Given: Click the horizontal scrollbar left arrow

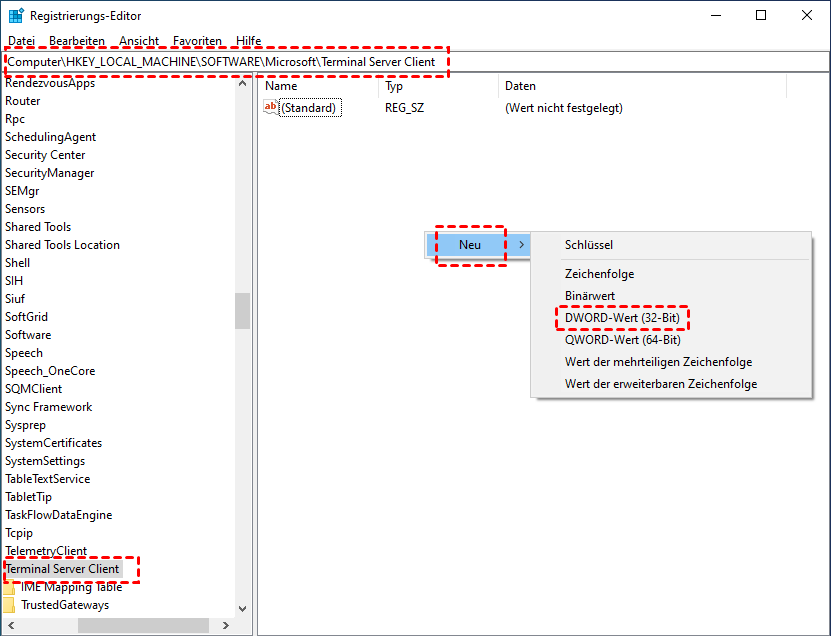Looking at the screenshot, I should tap(11, 625).
